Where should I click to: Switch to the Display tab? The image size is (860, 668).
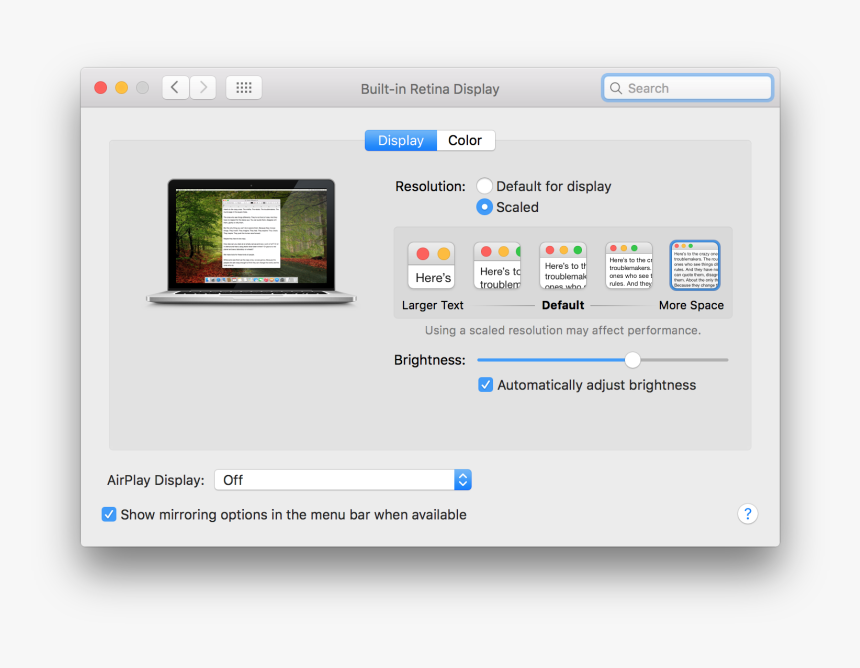pyautogui.click(x=400, y=140)
